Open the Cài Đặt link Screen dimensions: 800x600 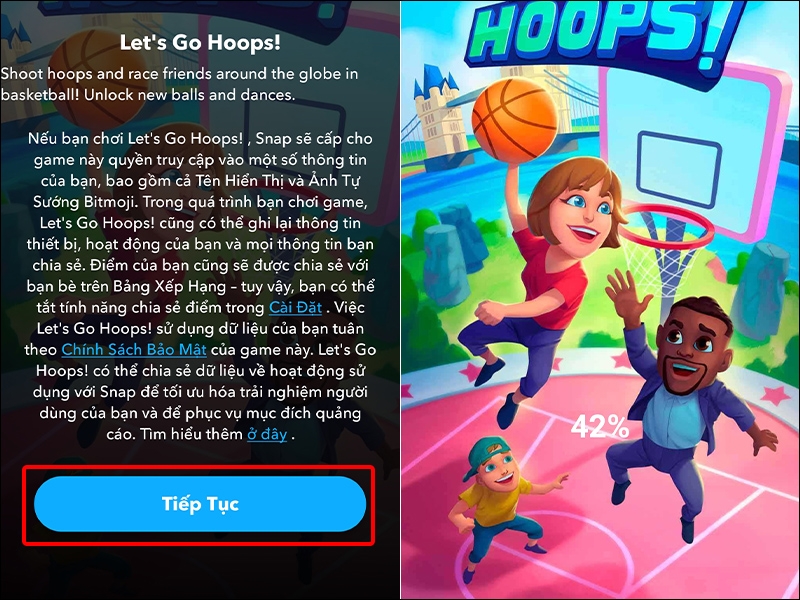point(295,308)
